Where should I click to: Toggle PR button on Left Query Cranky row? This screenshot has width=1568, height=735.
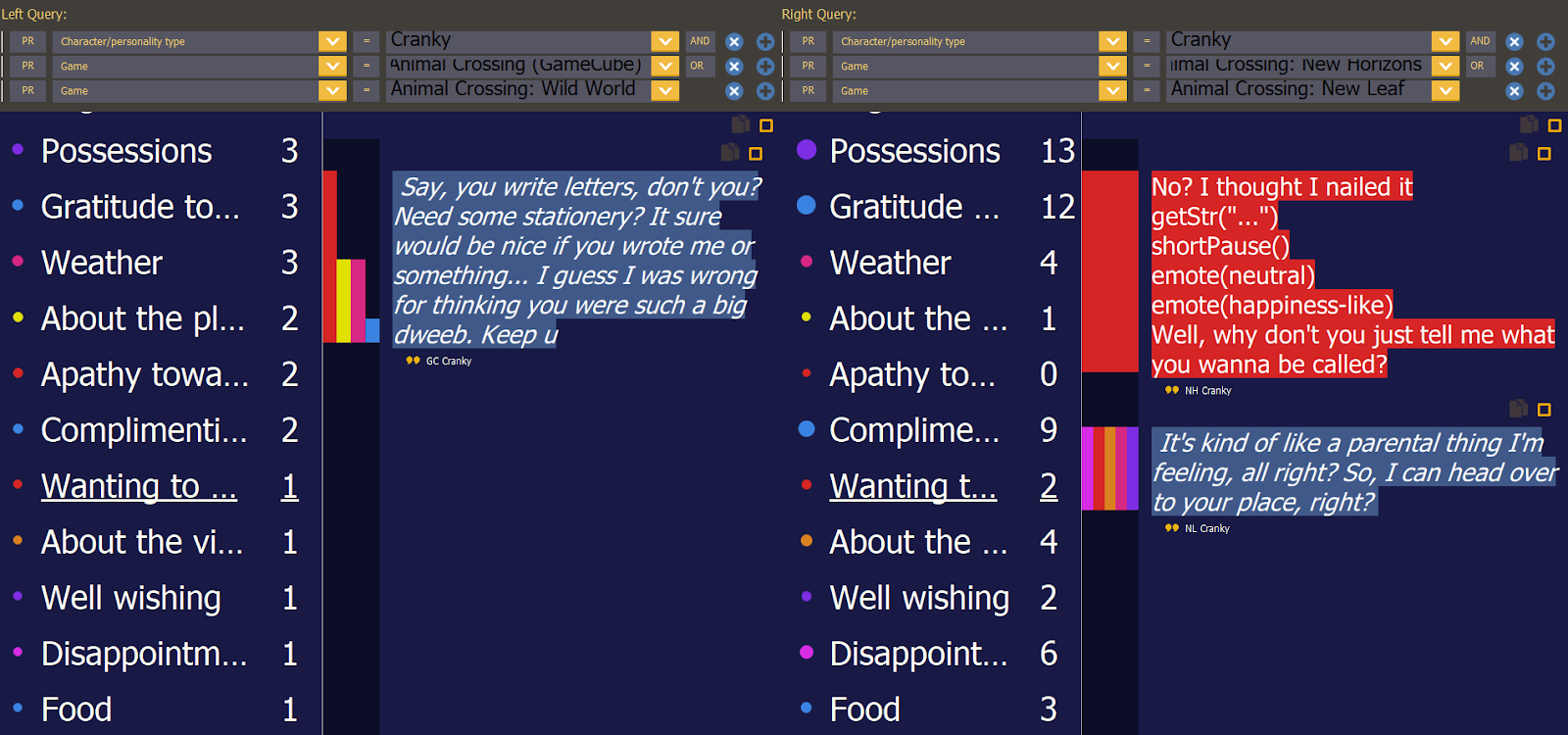tap(28, 41)
